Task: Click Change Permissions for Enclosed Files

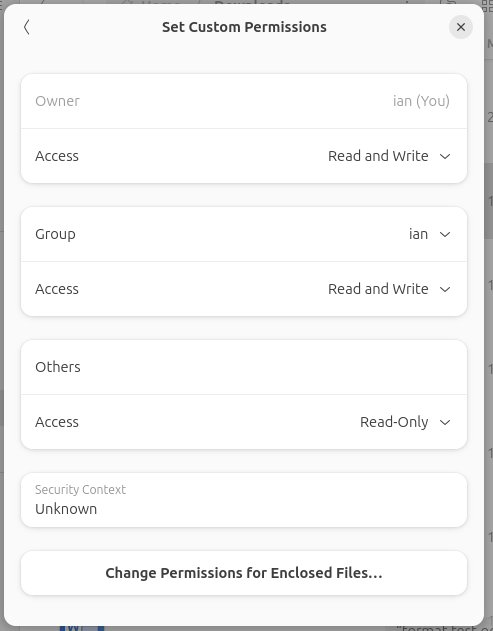Action: coord(244,573)
